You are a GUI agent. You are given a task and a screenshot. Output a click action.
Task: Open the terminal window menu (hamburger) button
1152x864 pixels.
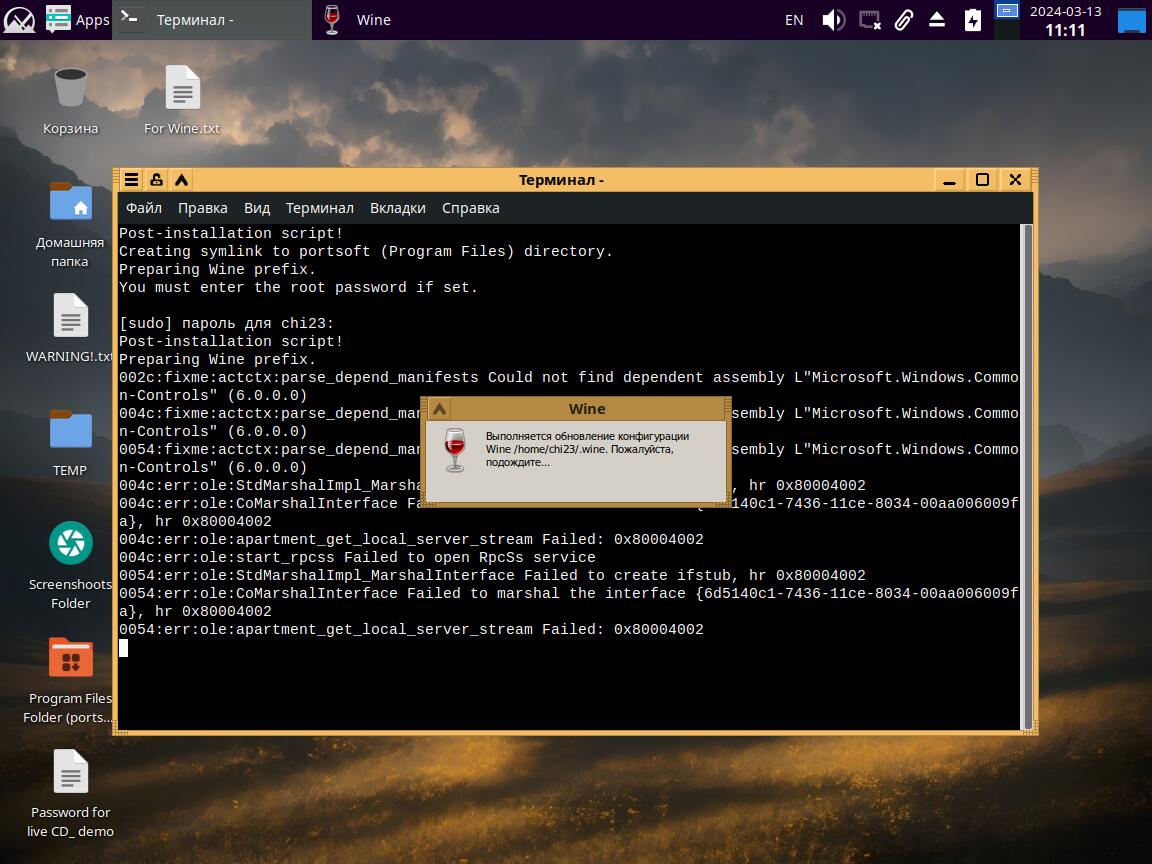[x=131, y=180]
